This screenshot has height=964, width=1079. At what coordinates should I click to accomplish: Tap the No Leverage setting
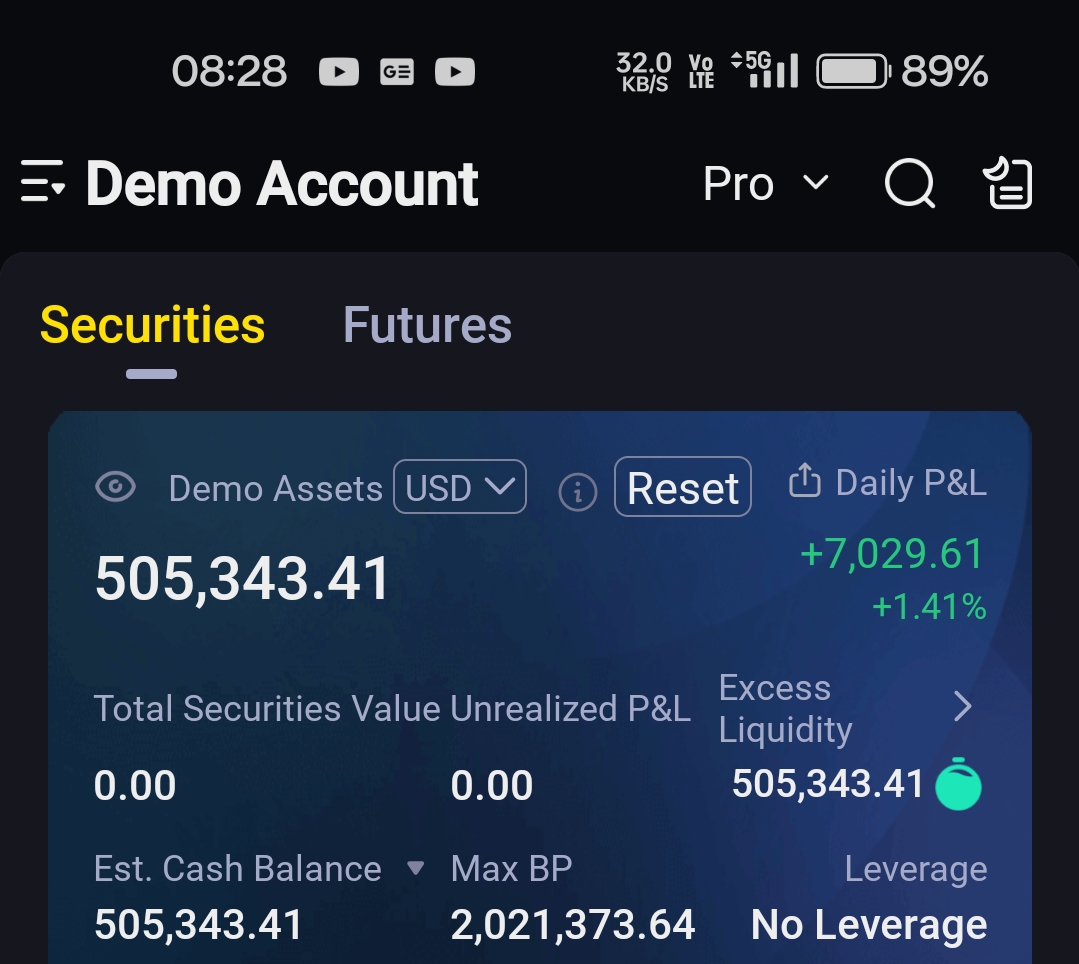(x=869, y=925)
